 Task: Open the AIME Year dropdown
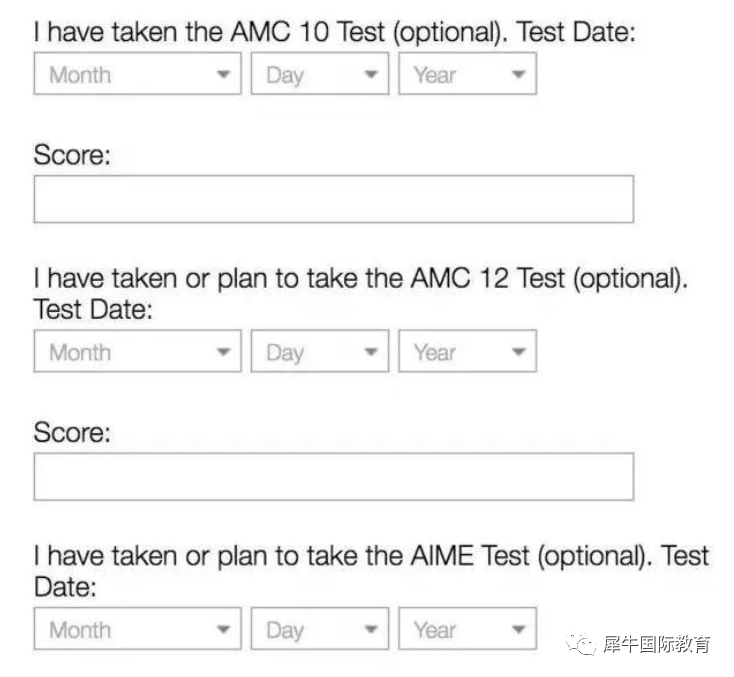click(x=467, y=629)
